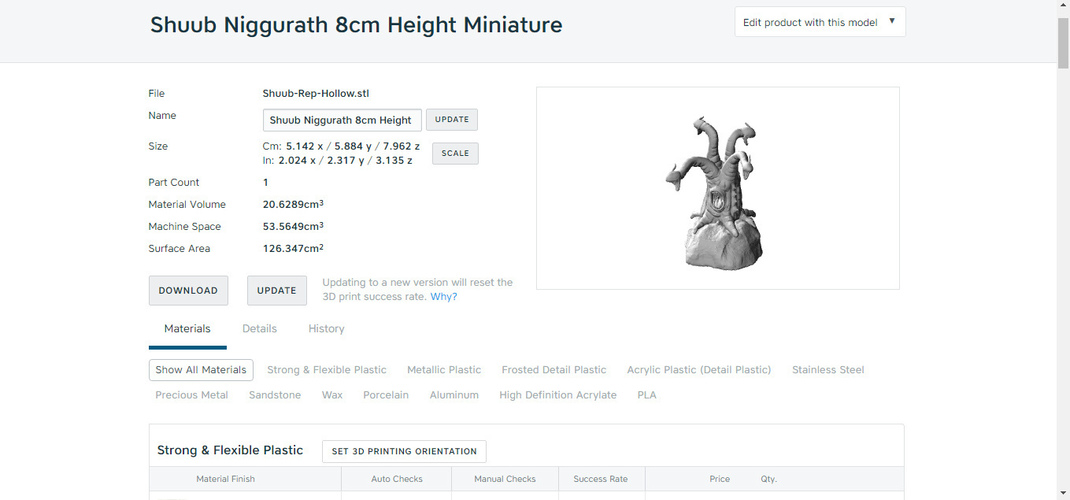Switch to the History tab

tap(326, 329)
